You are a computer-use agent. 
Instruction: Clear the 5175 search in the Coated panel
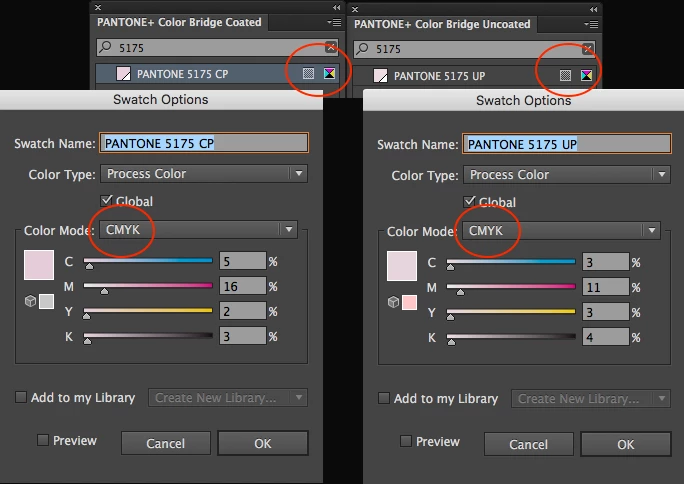click(331, 48)
